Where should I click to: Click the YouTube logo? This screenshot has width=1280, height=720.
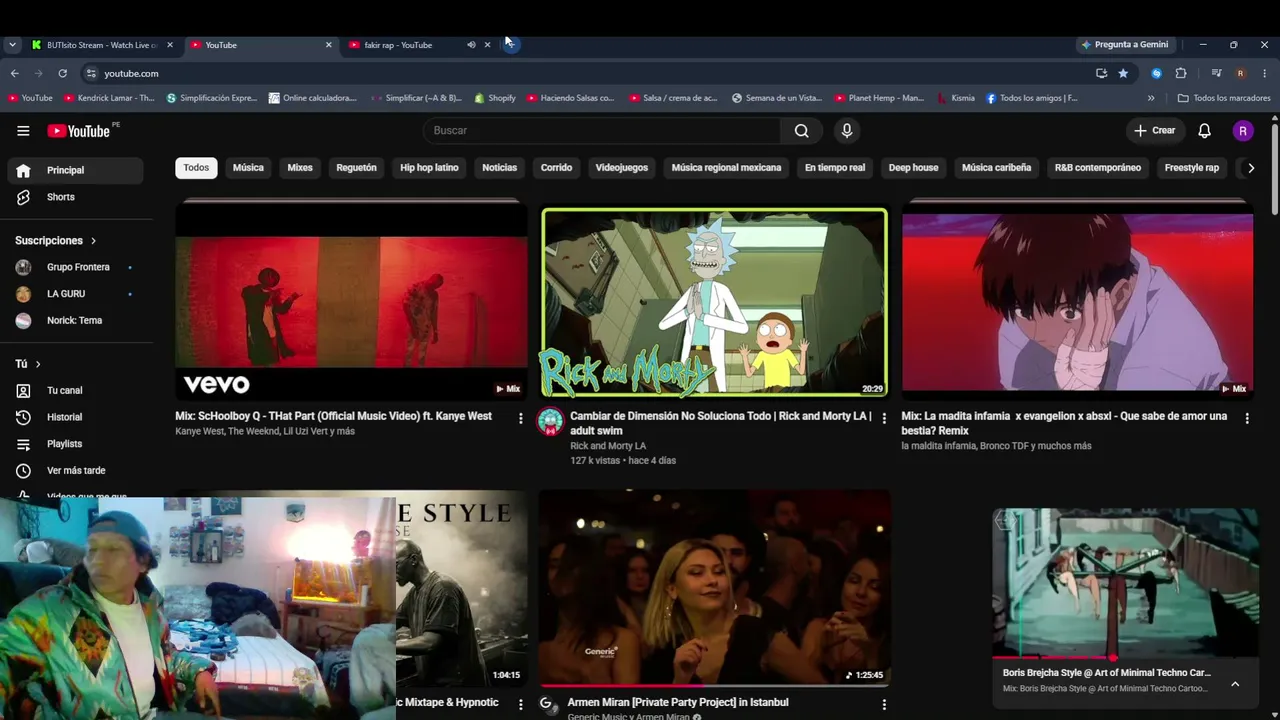point(79,131)
